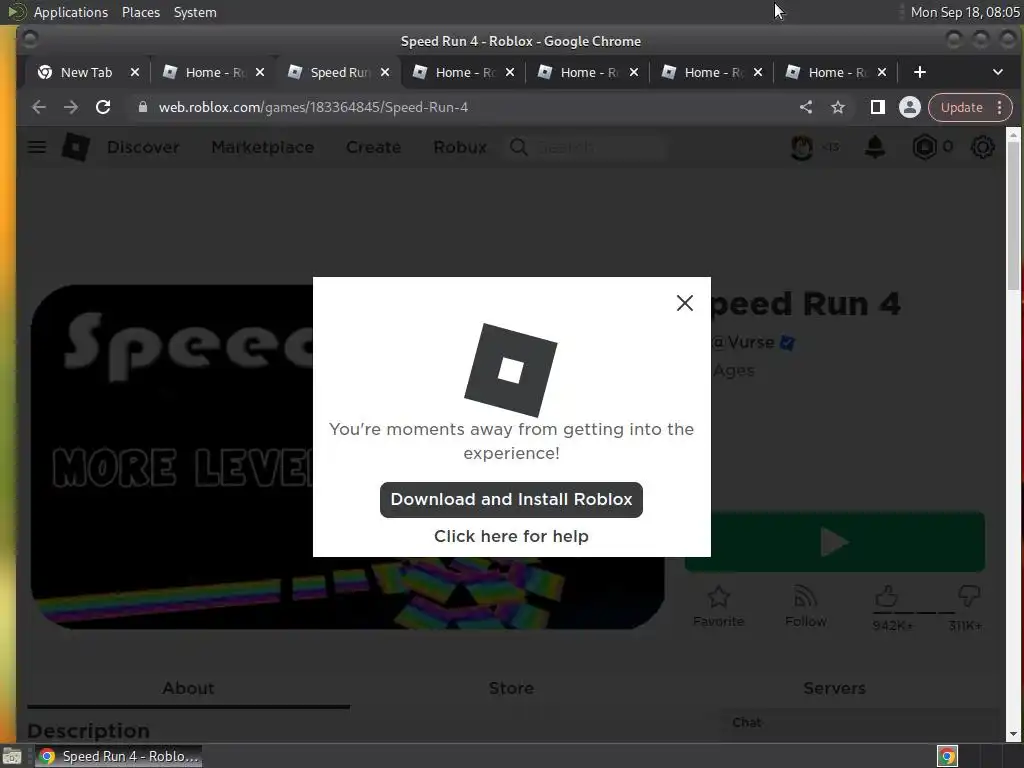
Task: Open the Places menu
Action: click(x=140, y=12)
